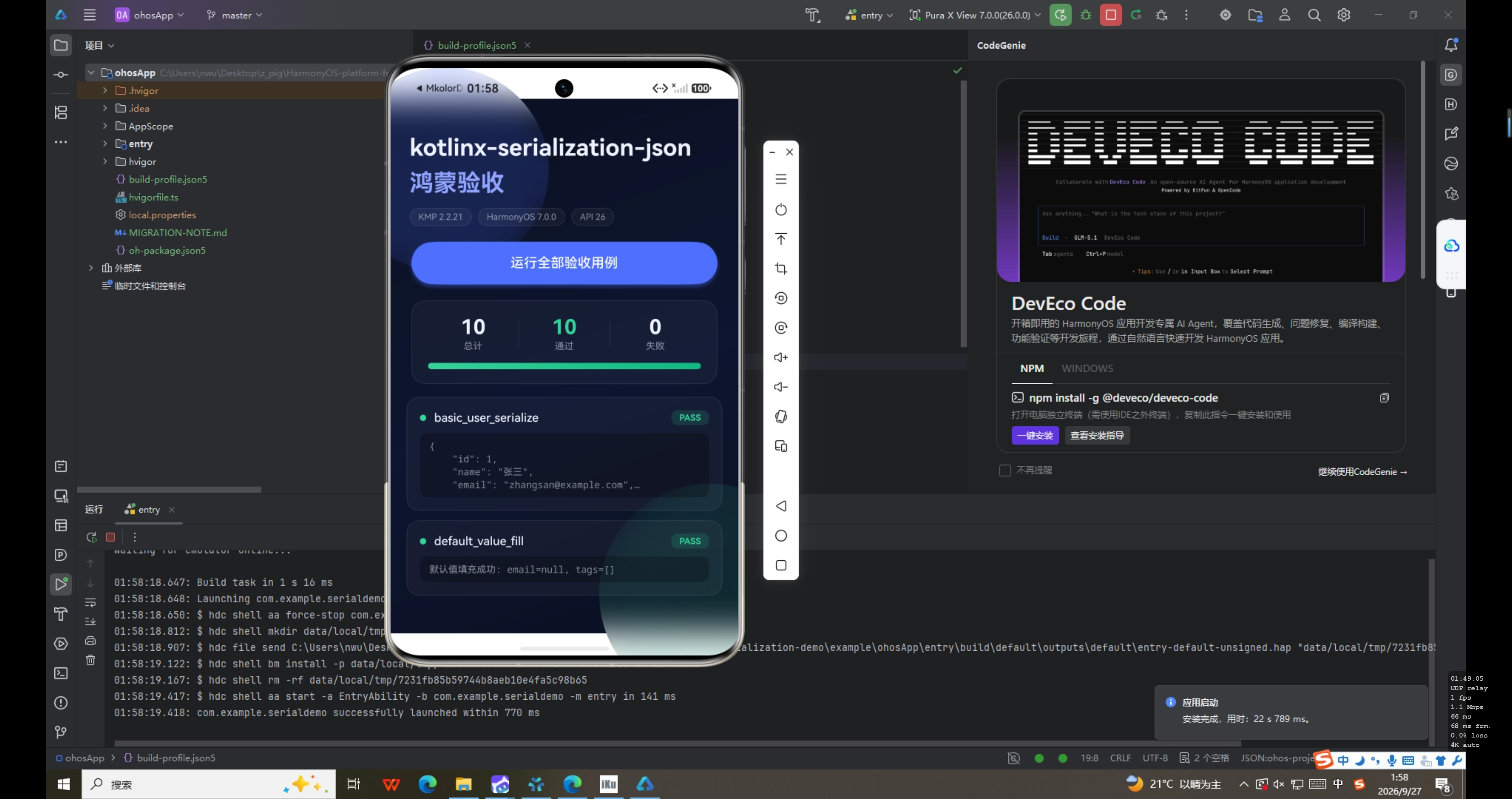This screenshot has height=799, width=1512.
Task: Open the ohosApp project dropdown
Action: (150, 15)
